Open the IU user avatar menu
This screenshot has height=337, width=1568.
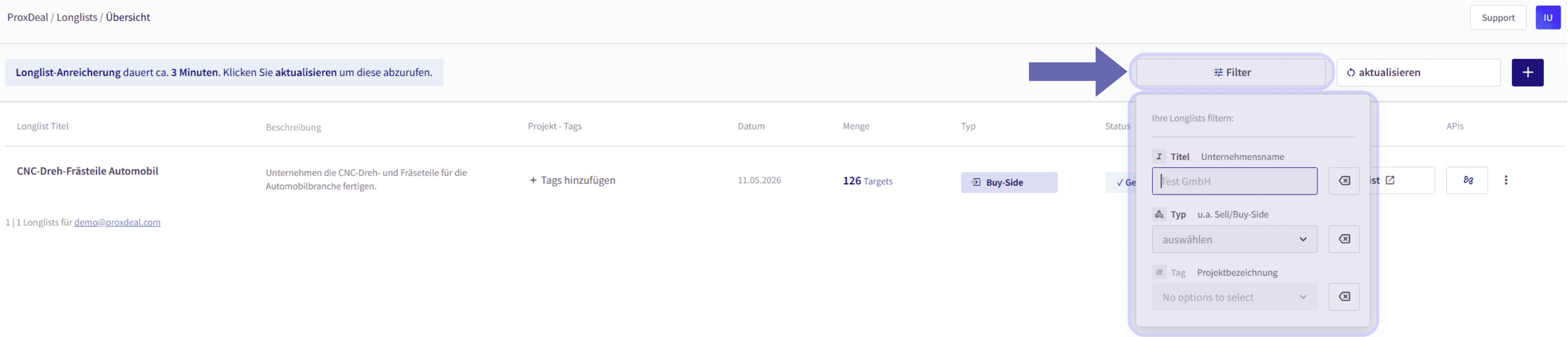[1547, 18]
